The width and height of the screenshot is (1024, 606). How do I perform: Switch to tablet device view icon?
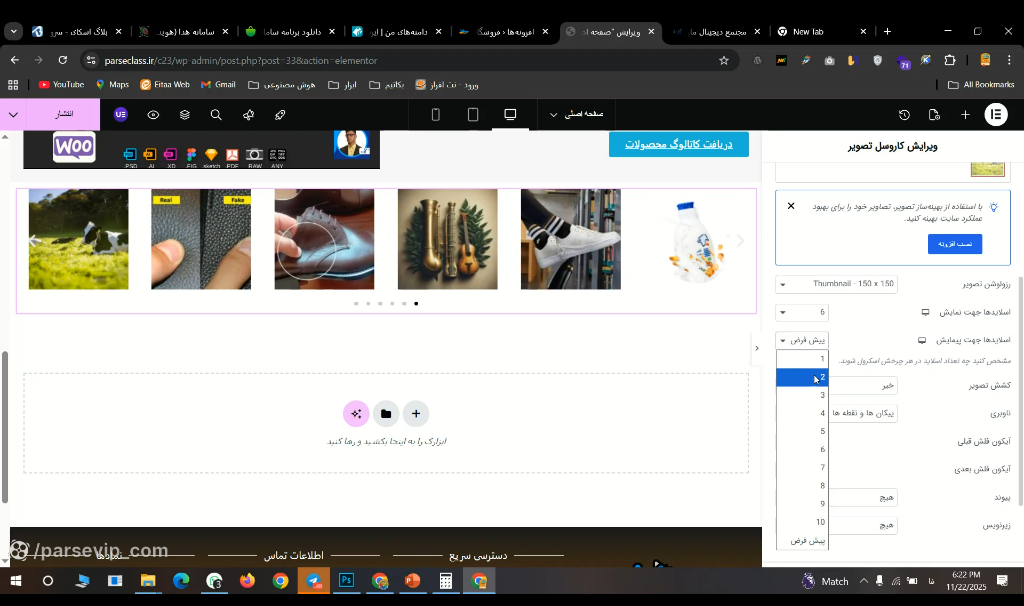473,115
